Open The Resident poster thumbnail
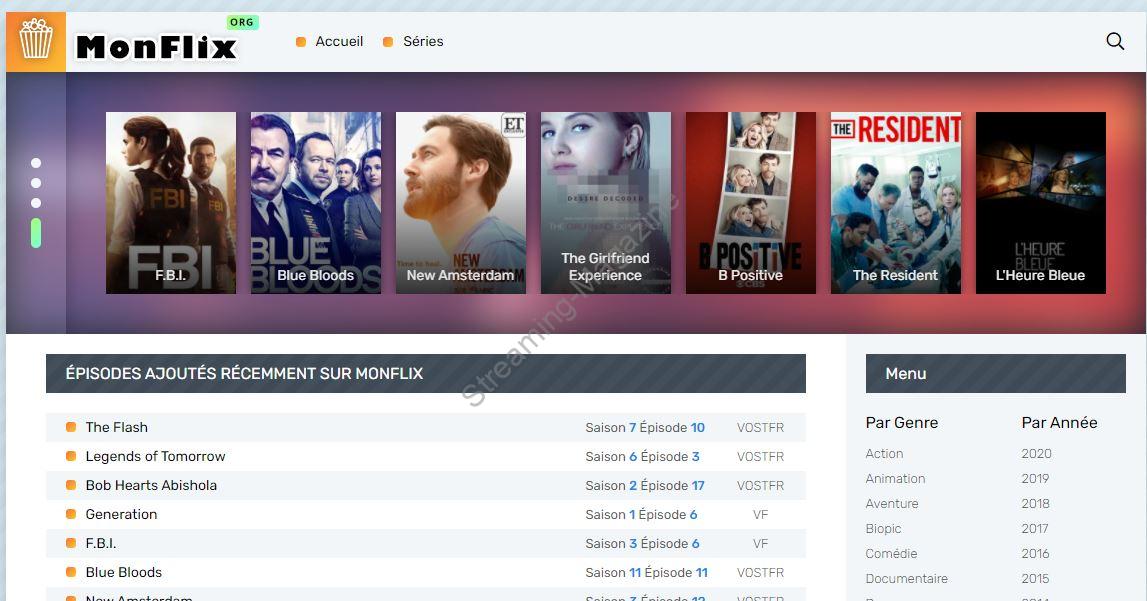 pos(895,202)
